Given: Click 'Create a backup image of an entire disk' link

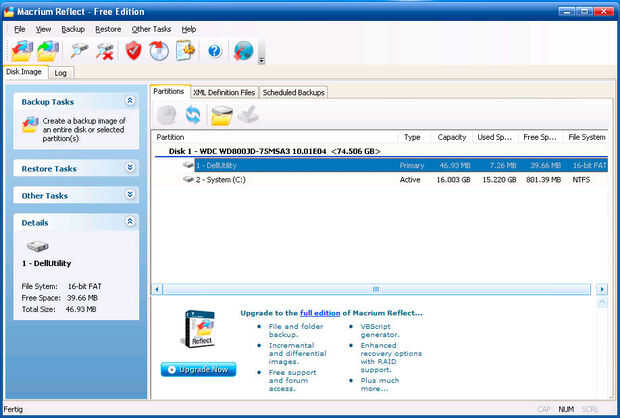Looking at the screenshot, I should tap(83, 130).
